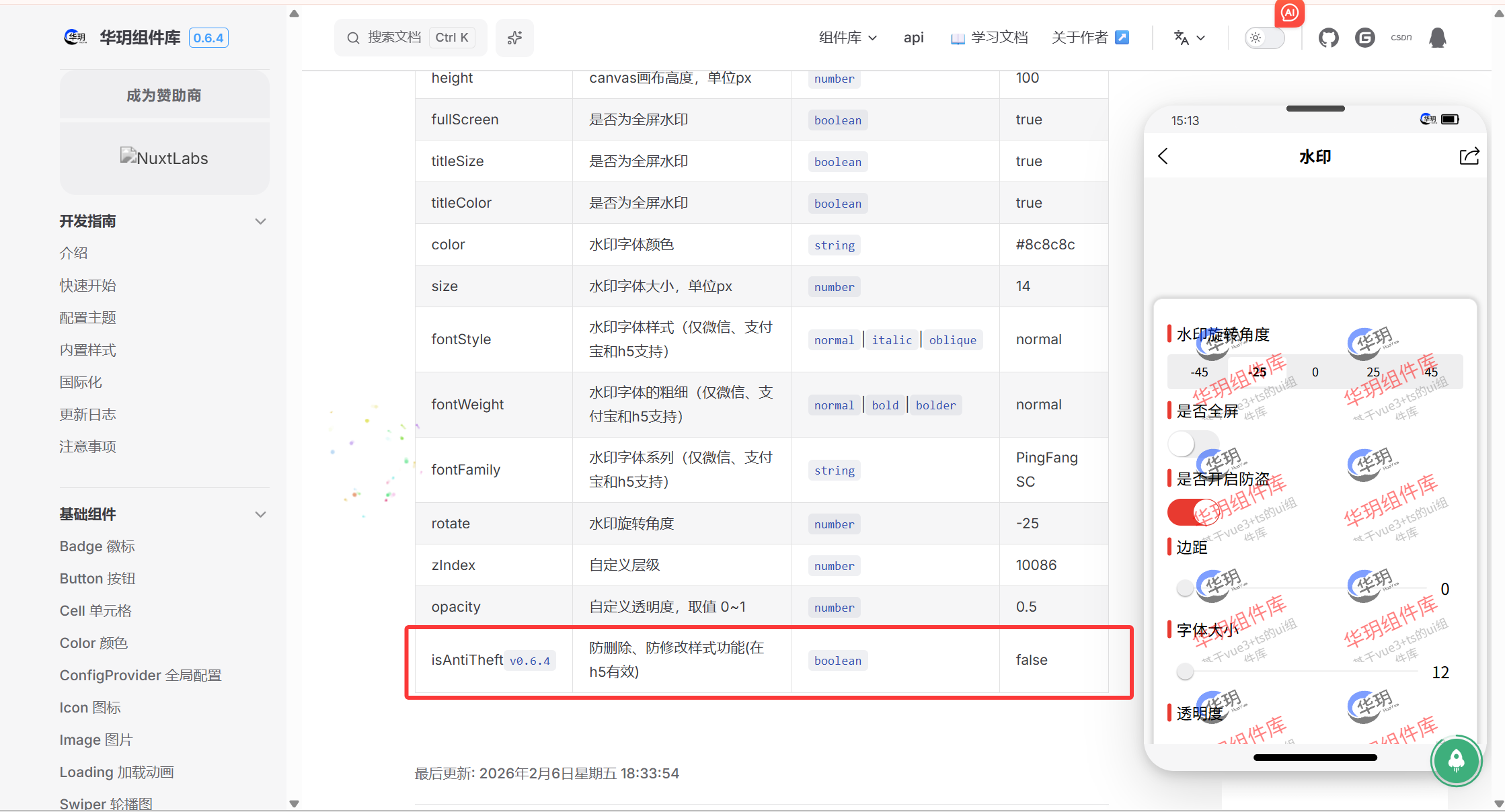Image resolution: width=1505 pixels, height=812 pixels.
Task: Select rotation angle -25 option
Action: [x=1257, y=372]
